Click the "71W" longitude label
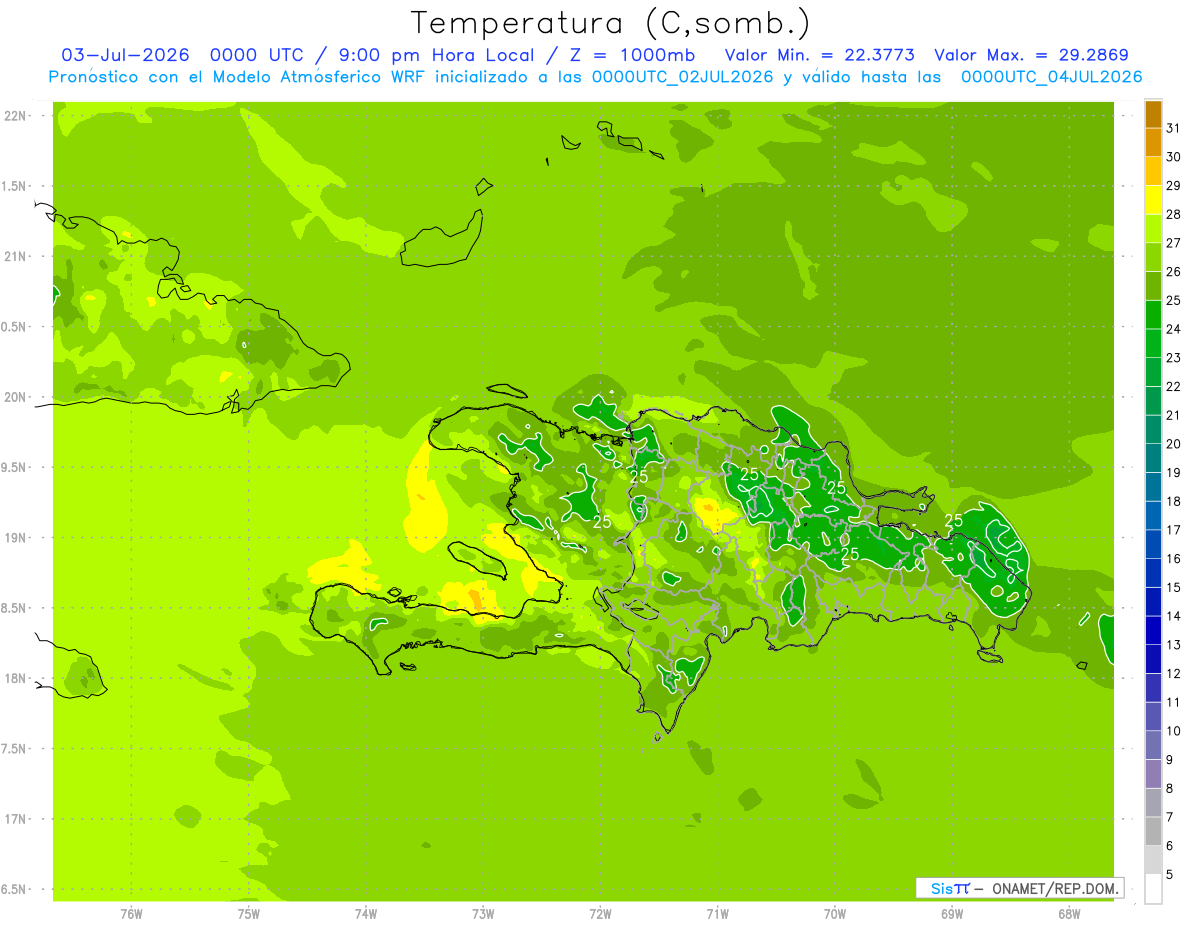The width and height of the screenshot is (1200, 927). click(717, 914)
